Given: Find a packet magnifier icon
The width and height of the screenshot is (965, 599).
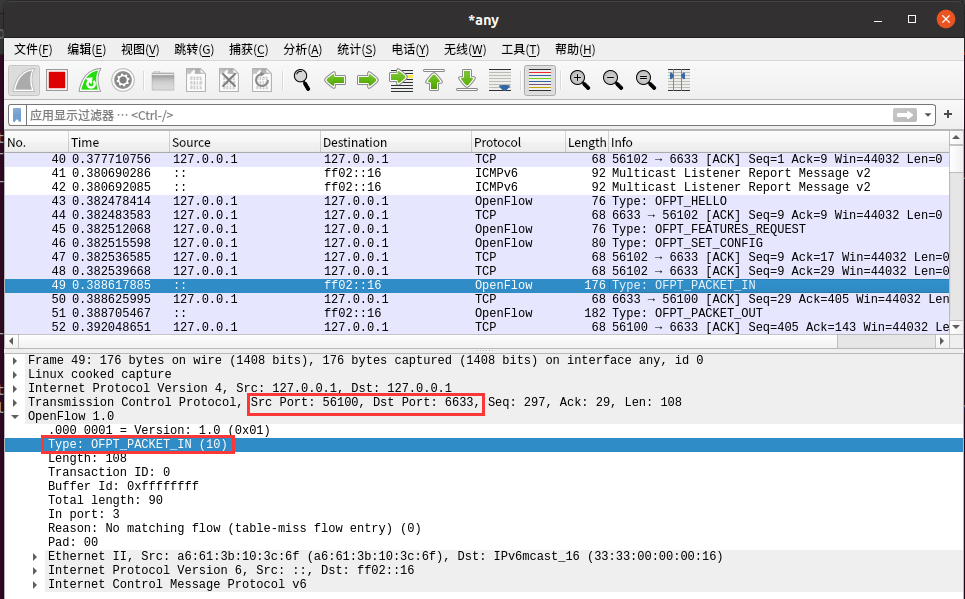Looking at the screenshot, I should point(302,81).
